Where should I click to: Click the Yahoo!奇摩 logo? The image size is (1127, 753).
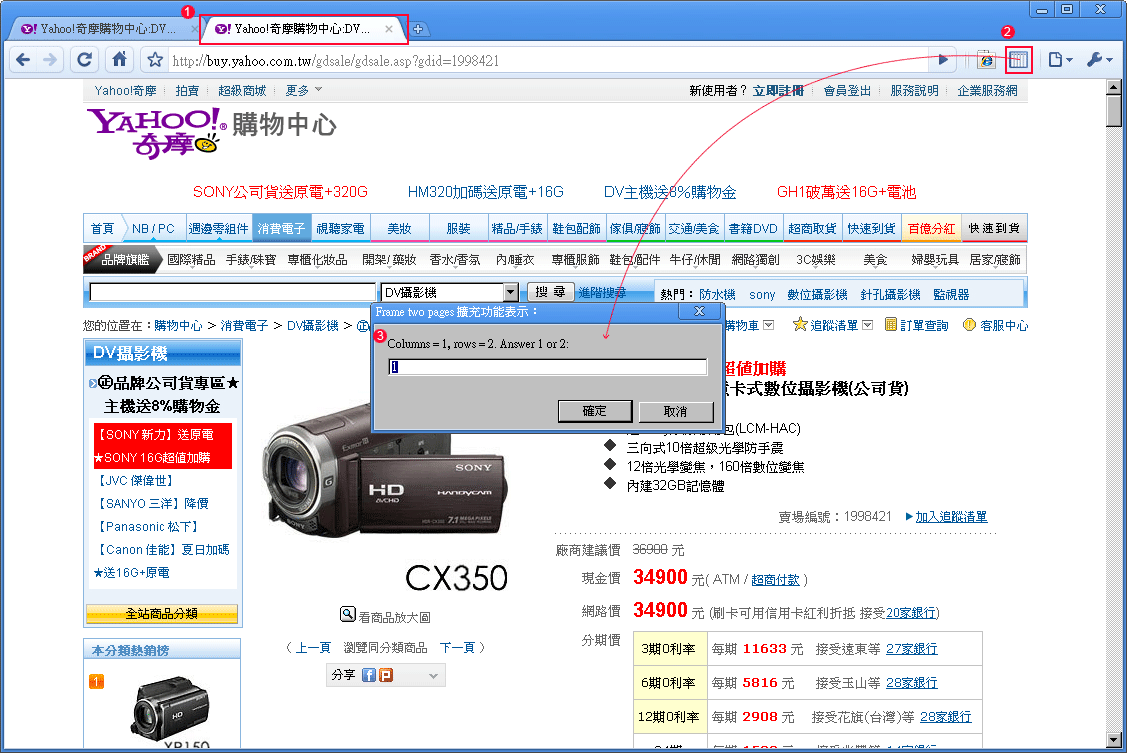[x=157, y=132]
